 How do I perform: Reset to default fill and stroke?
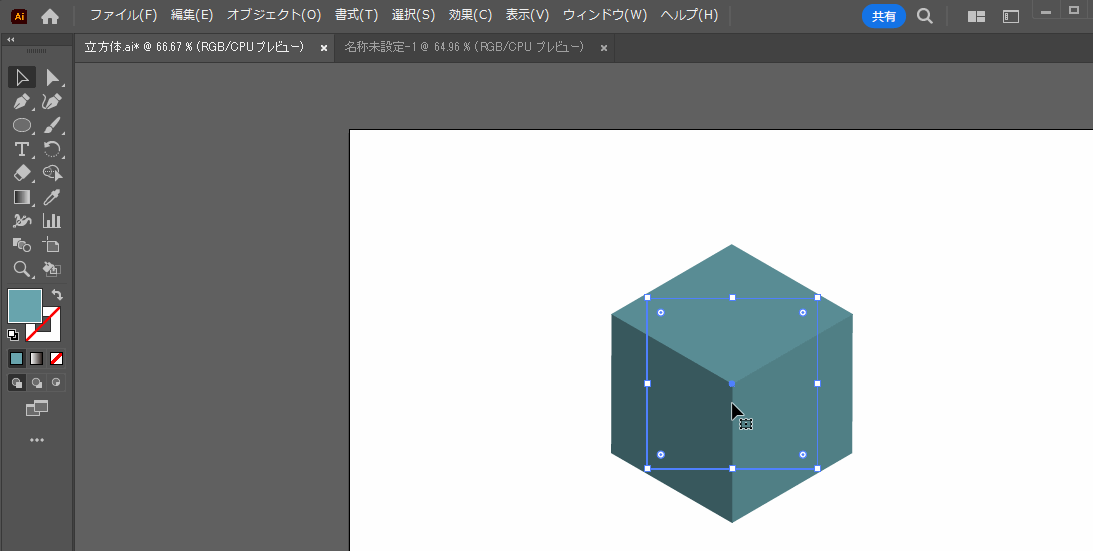coord(13,334)
